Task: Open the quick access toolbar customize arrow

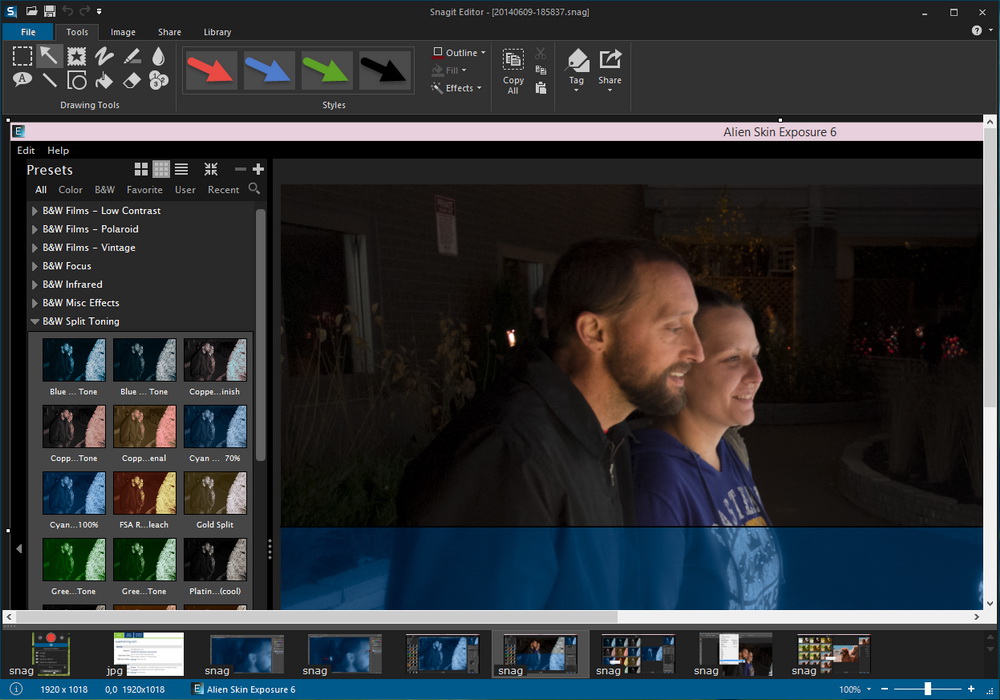Action: 99,11
